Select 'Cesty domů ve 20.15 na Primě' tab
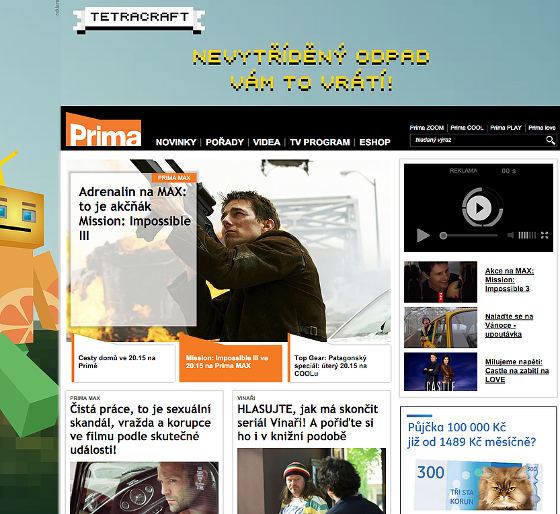This screenshot has height=514, width=560. [x=124, y=362]
